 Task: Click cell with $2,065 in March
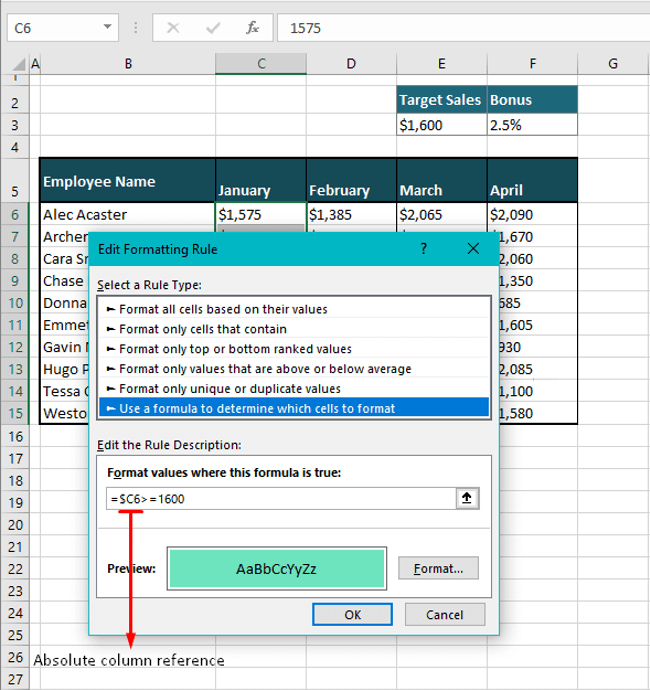pyautogui.click(x=442, y=214)
